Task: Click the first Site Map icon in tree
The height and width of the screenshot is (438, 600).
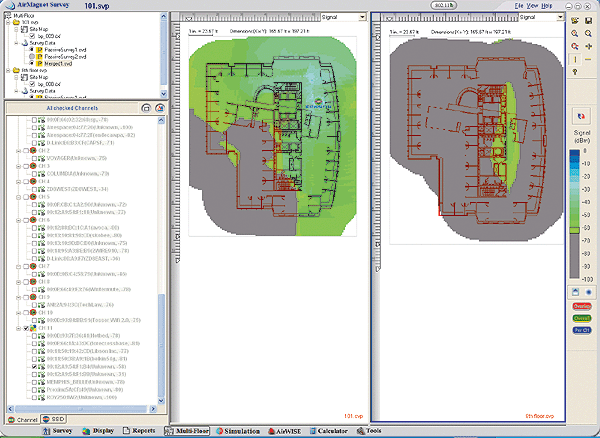Action: pos(24,29)
